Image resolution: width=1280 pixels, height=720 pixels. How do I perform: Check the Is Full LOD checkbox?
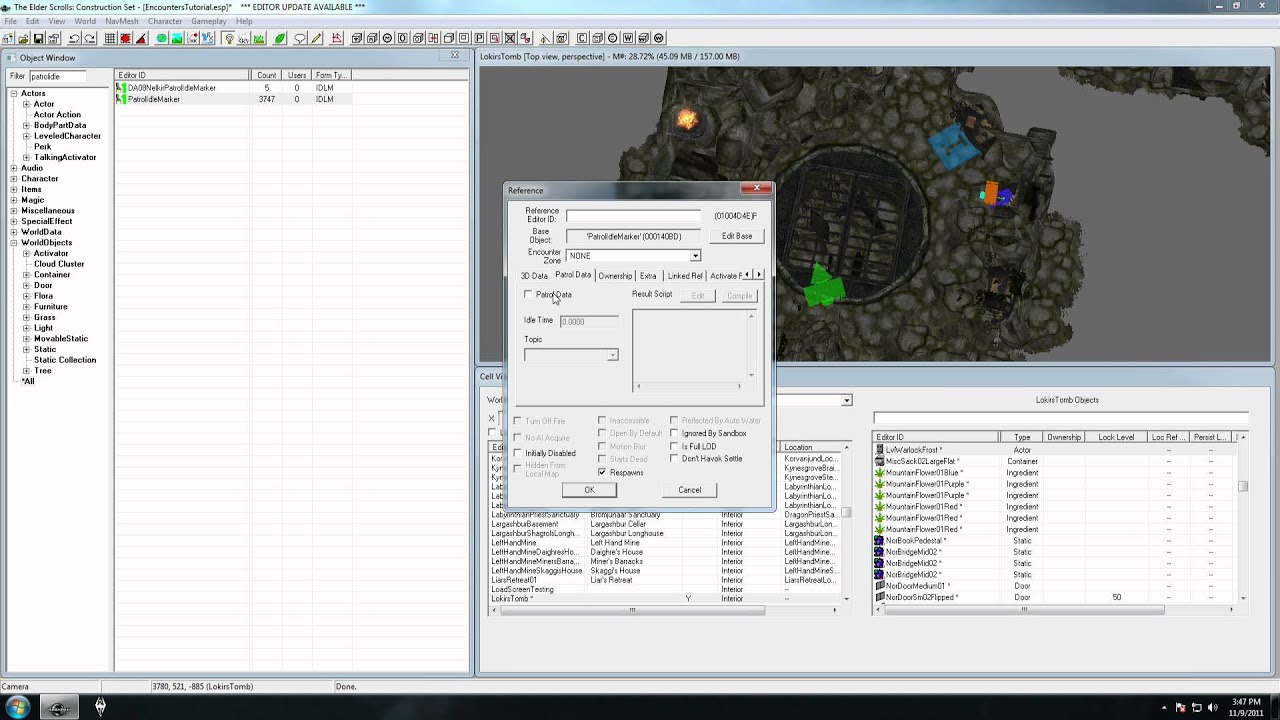pyautogui.click(x=674, y=446)
